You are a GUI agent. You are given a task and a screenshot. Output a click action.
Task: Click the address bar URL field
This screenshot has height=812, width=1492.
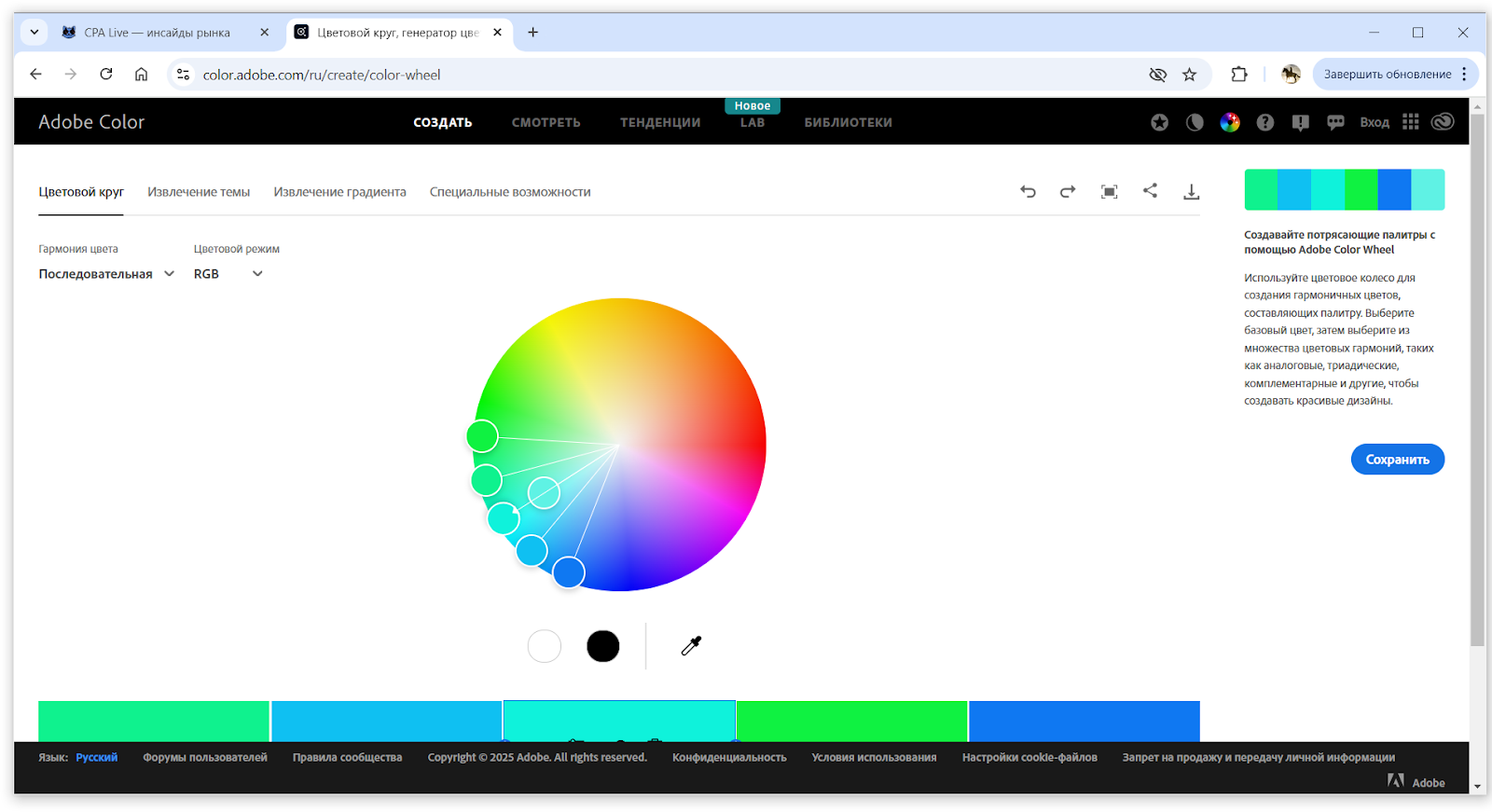click(653, 75)
